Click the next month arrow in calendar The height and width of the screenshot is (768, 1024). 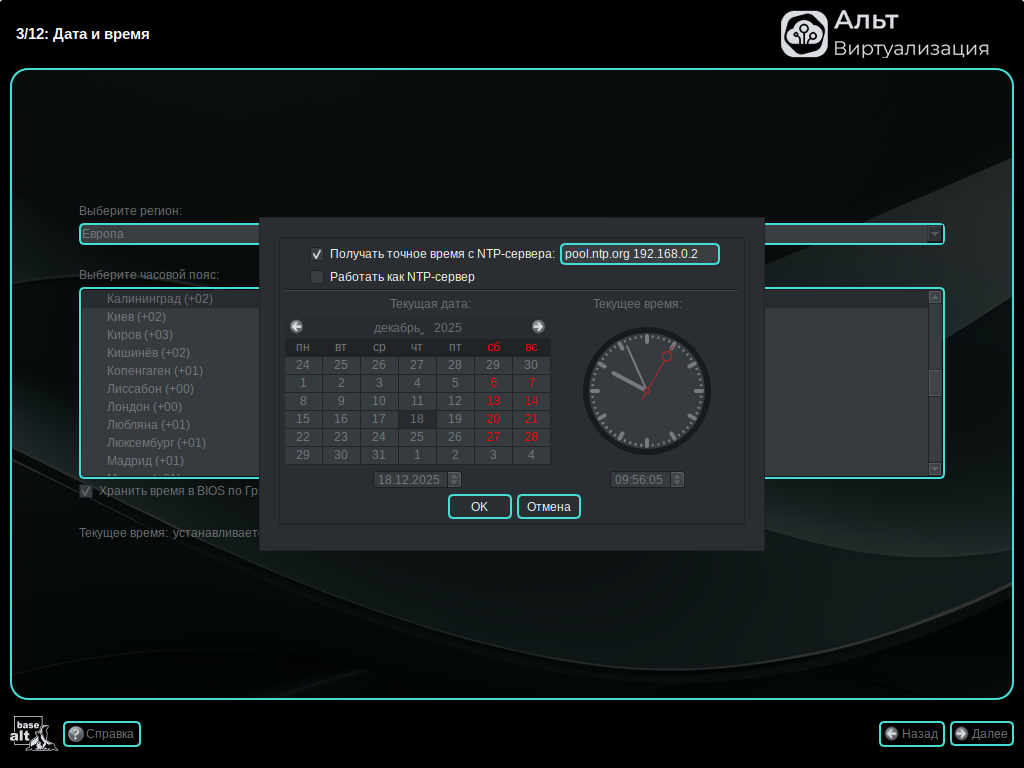click(538, 327)
